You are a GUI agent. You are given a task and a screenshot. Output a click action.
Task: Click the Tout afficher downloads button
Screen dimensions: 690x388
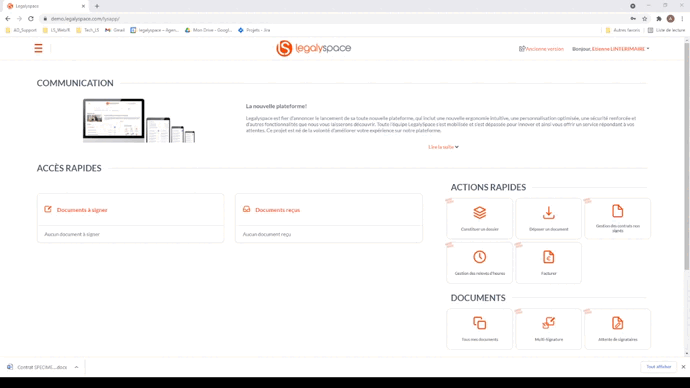pos(658,367)
